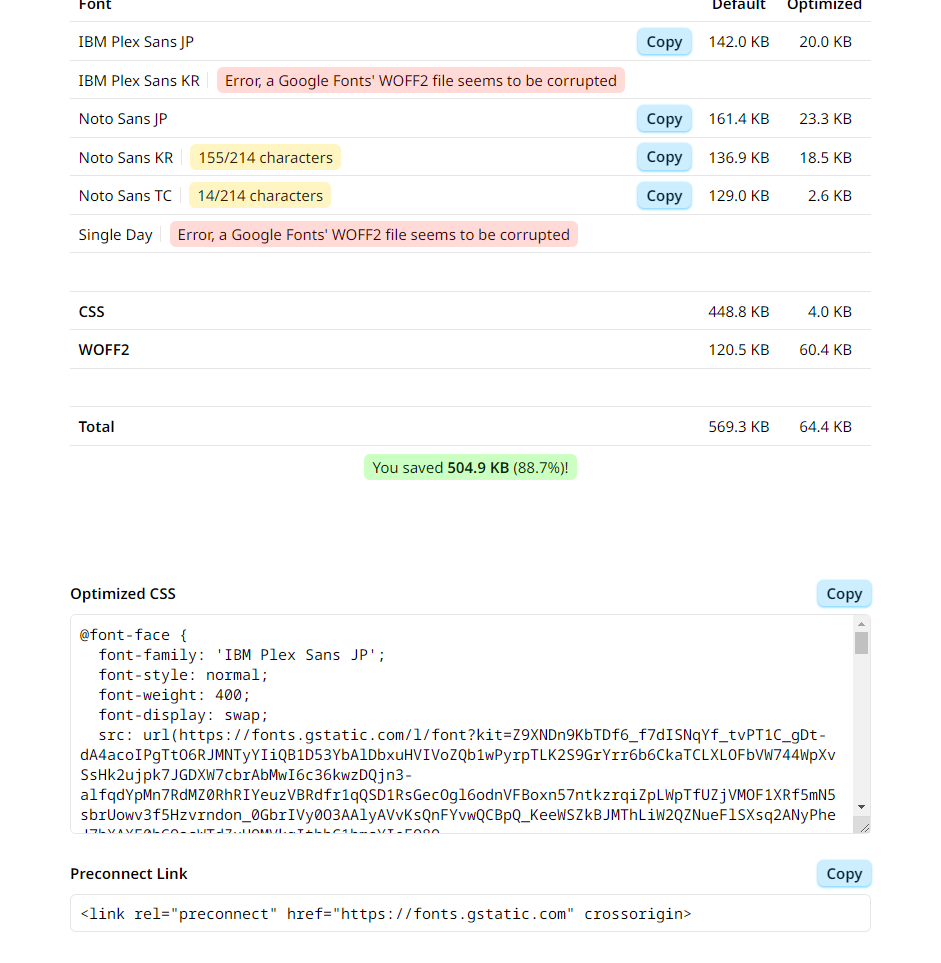
Task: Click the WOFF2 row label
Action: coord(104,350)
